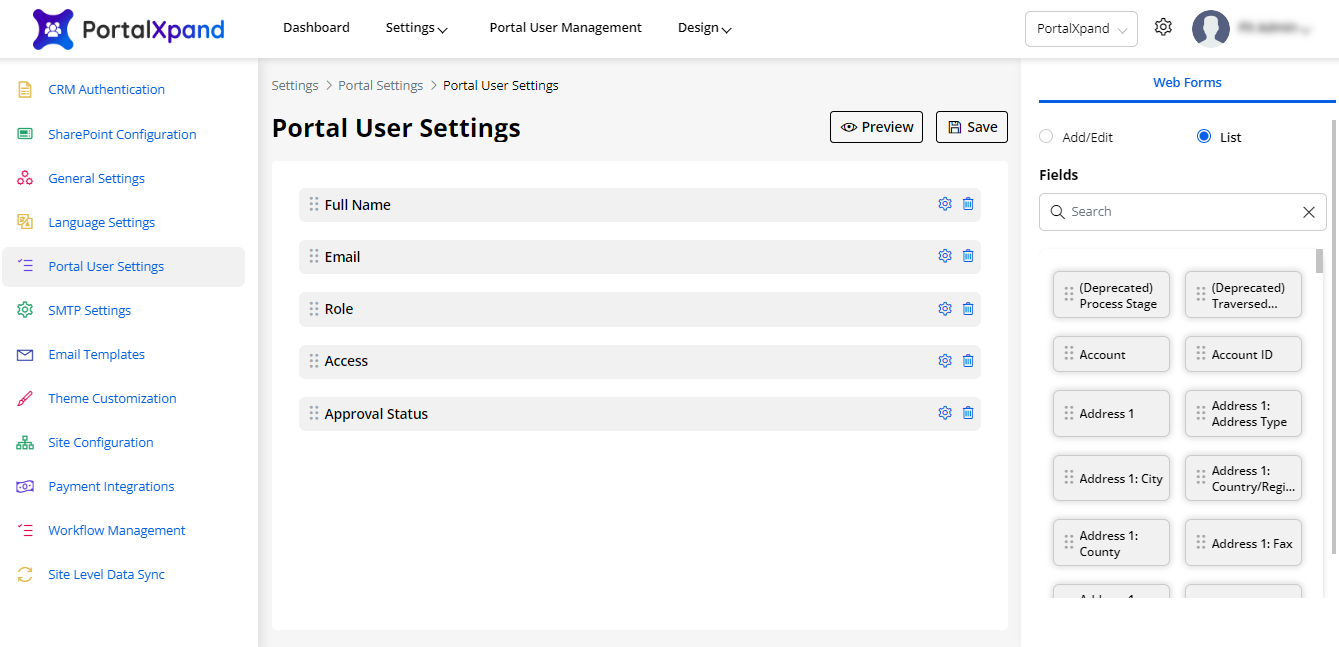Switch to the Web Forms tab
Image resolution: width=1339 pixels, height=647 pixels.
[1187, 83]
